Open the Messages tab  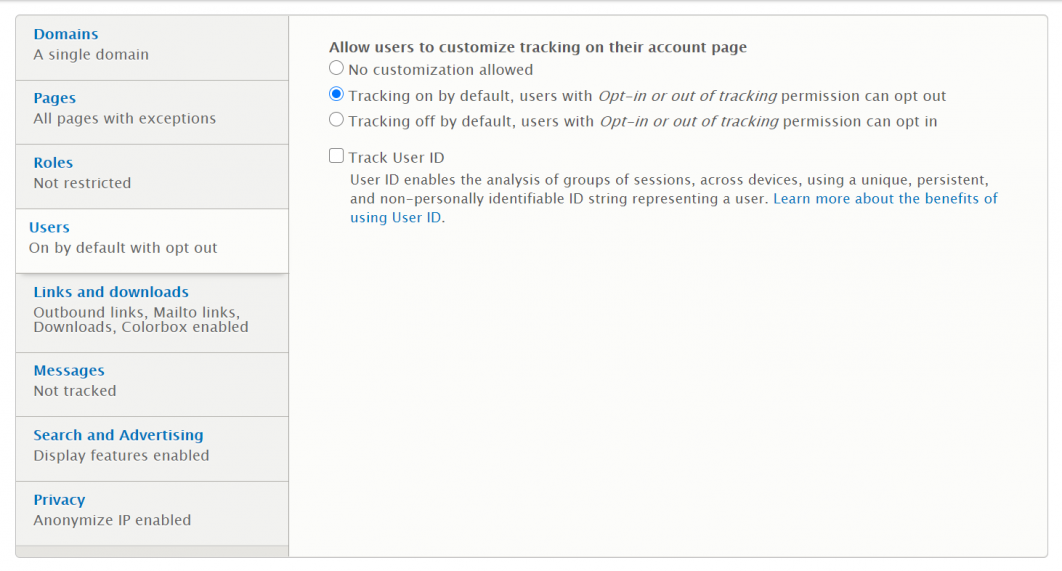pos(69,371)
